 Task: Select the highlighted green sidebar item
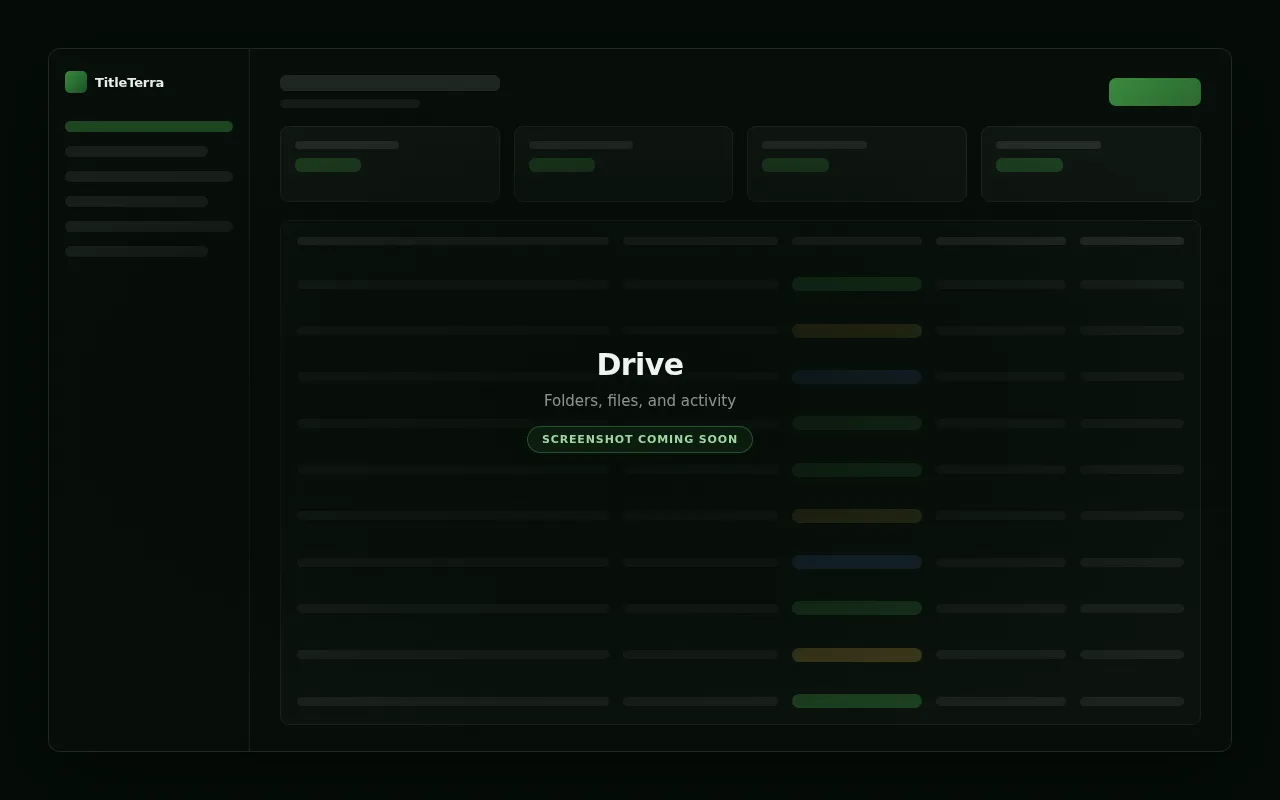(x=149, y=127)
